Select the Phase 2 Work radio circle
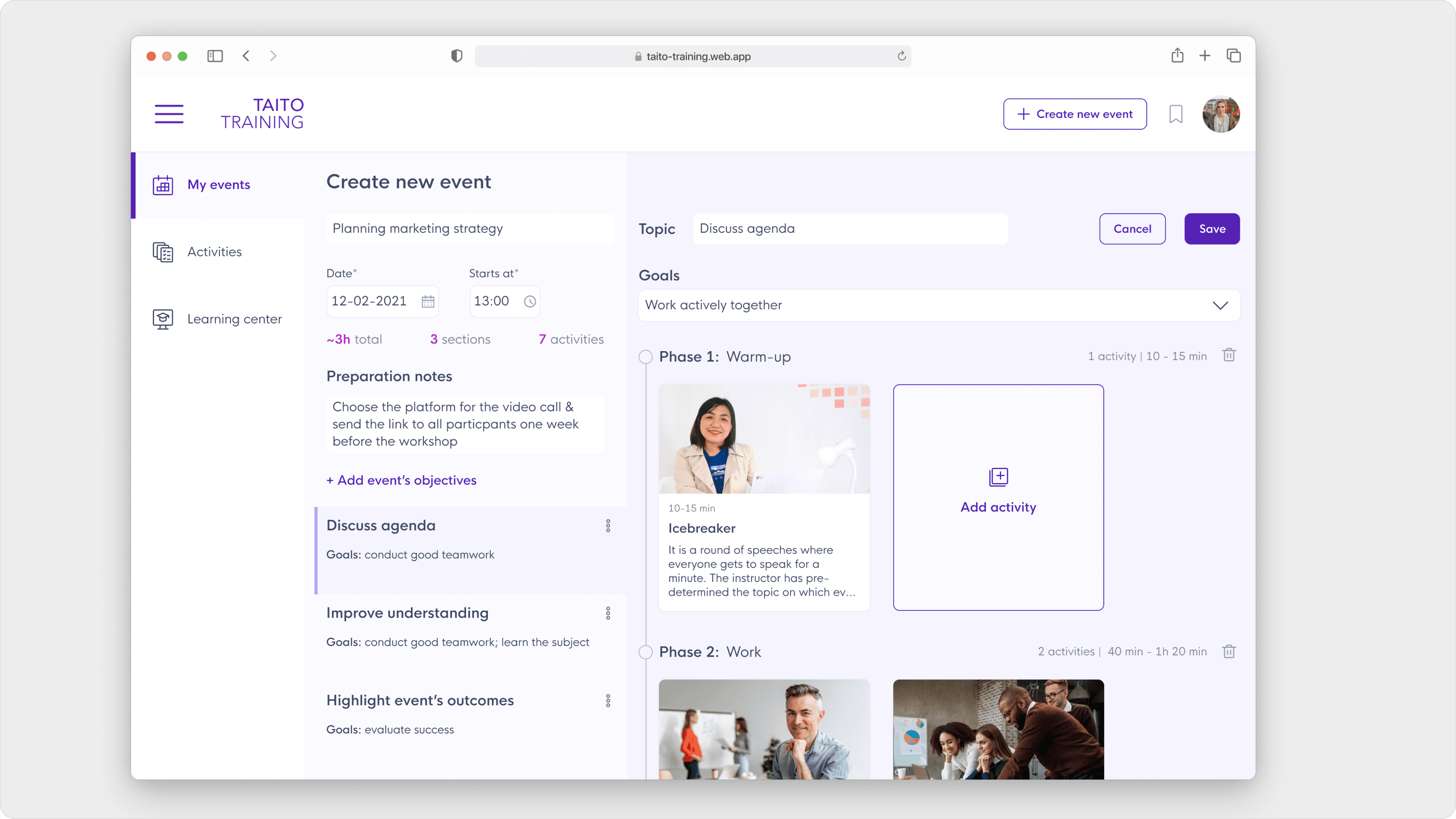Image resolution: width=1456 pixels, height=819 pixels. click(645, 652)
